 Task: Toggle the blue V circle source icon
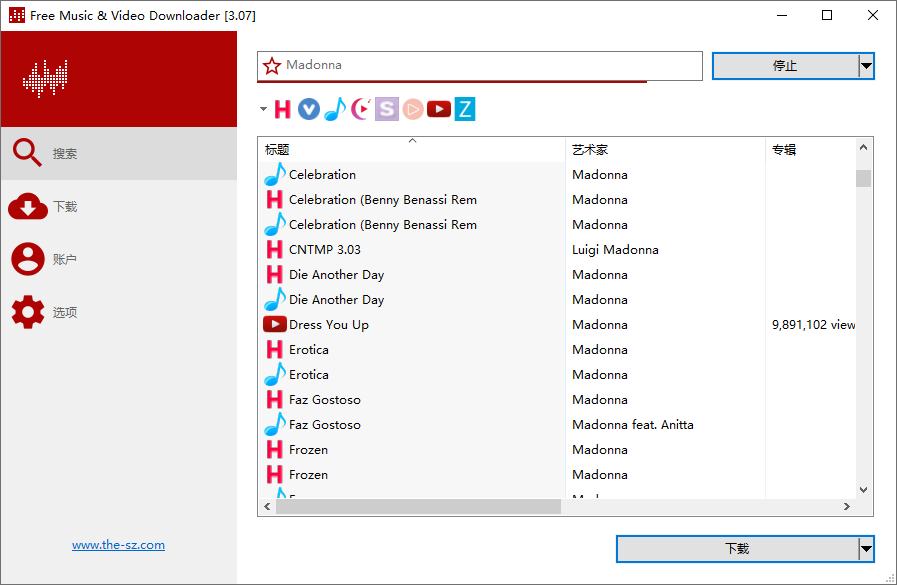[308, 109]
